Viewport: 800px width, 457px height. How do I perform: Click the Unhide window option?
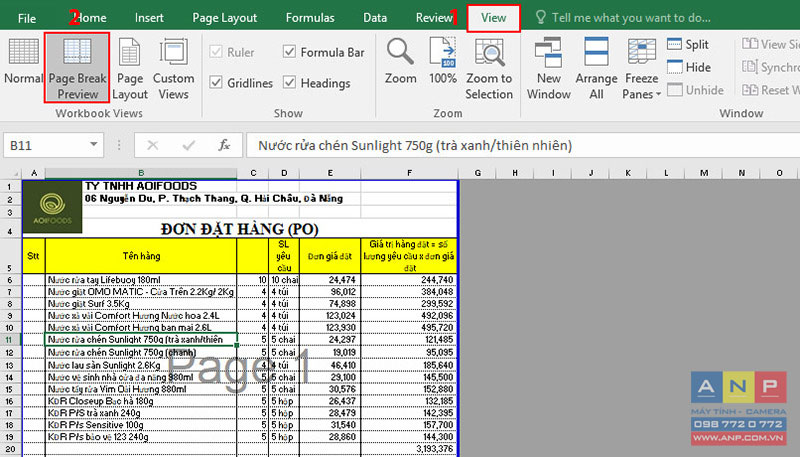coord(695,90)
